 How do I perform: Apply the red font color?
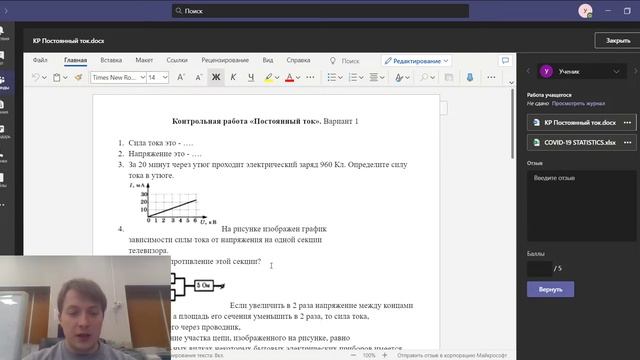[x=289, y=77]
